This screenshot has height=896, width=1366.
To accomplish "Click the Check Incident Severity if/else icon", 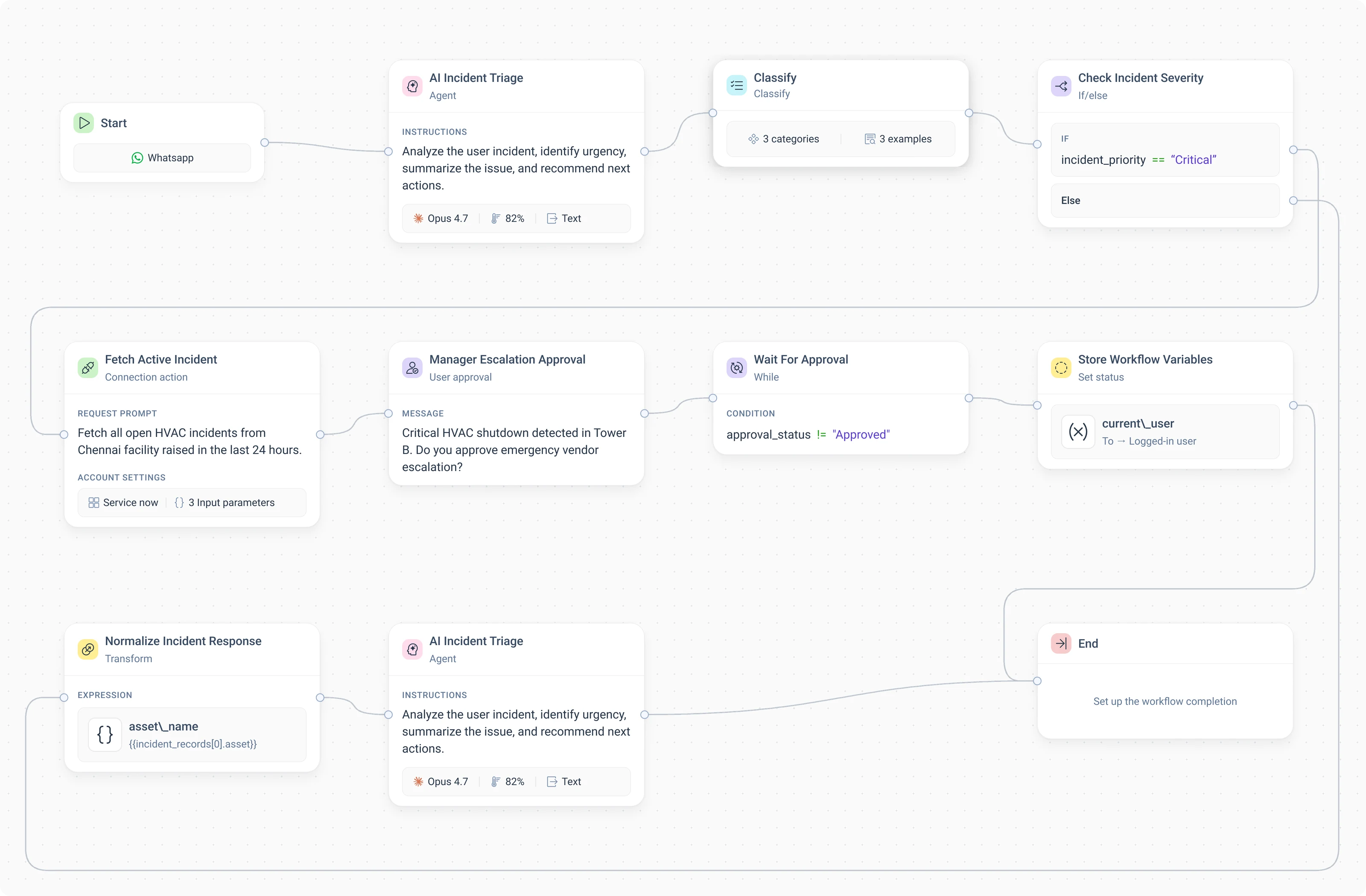I will (1061, 86).
